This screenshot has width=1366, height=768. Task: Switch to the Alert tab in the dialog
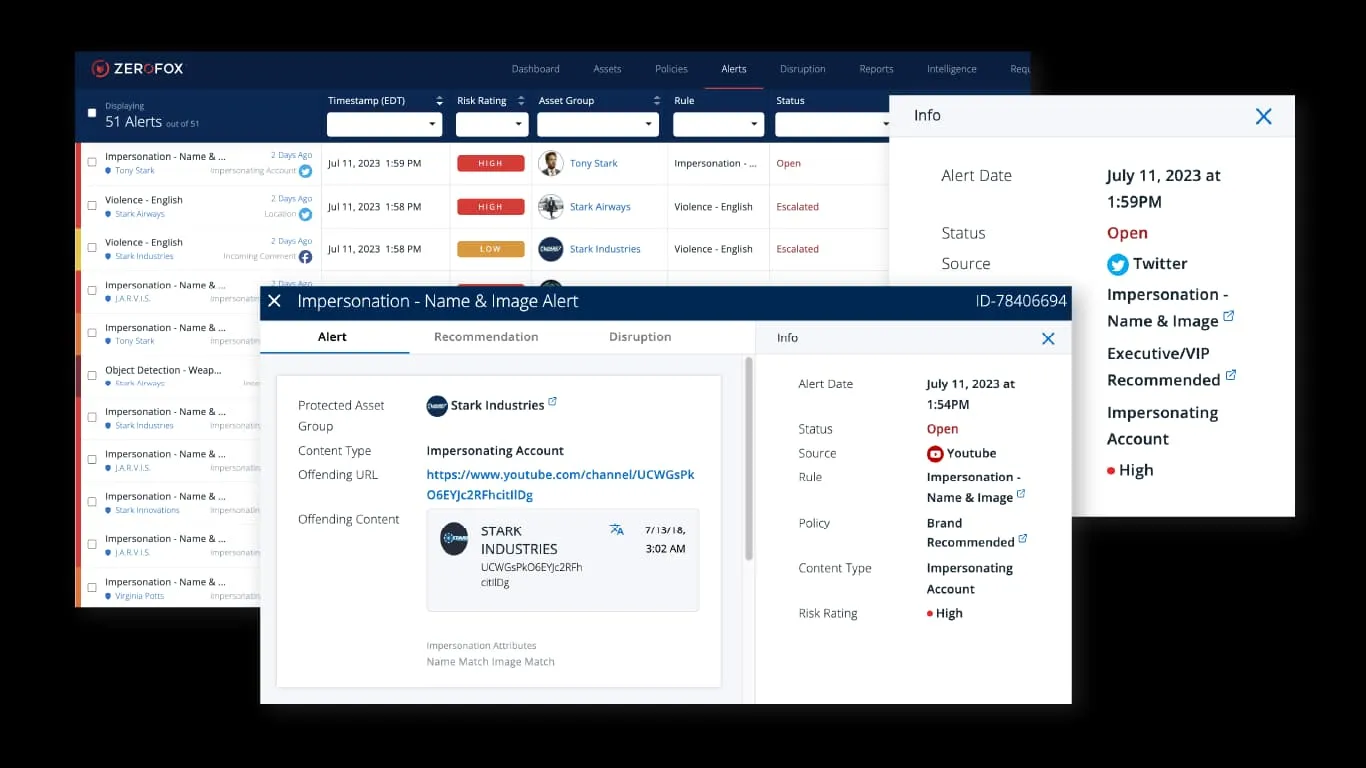click(332, 337)
